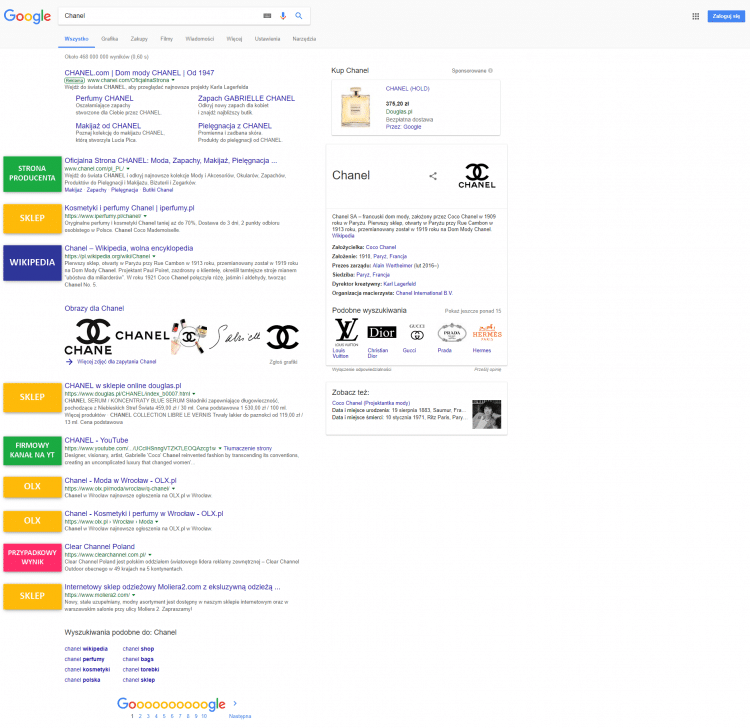Viewport: 750px width, 728px height.
Task: Open the Chanel perfume bottle product image
Action: point(355,107)
